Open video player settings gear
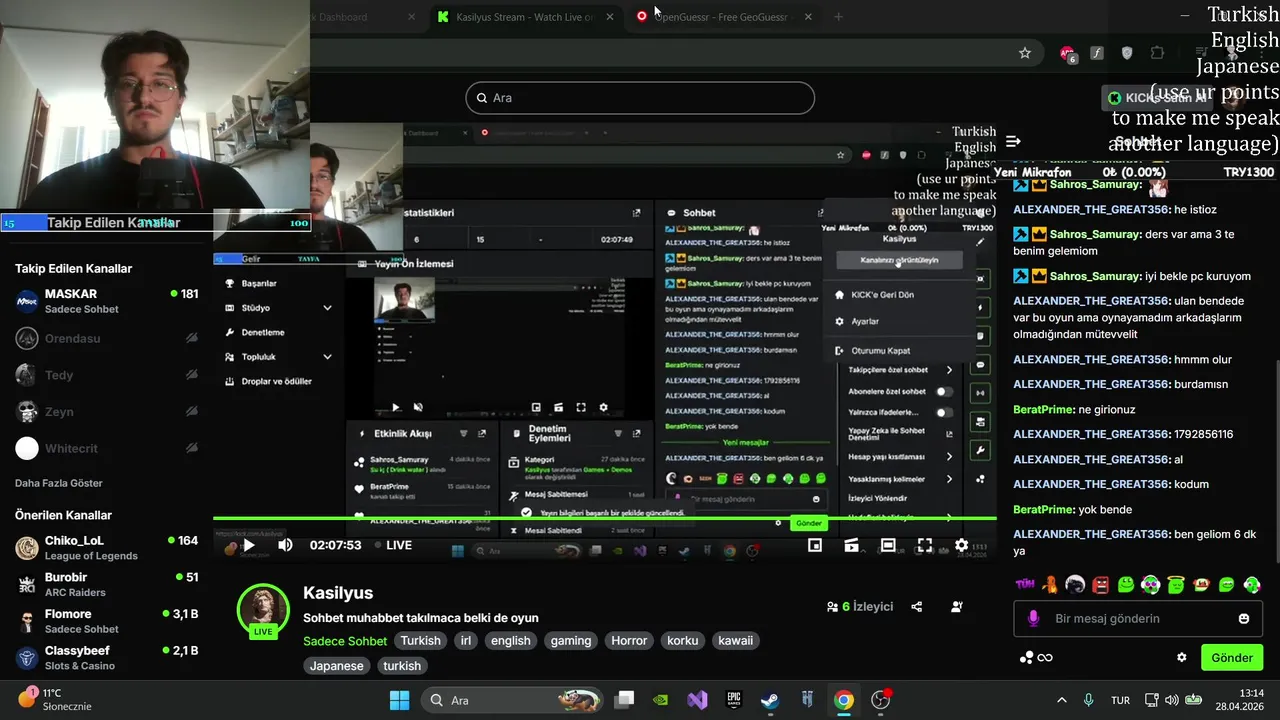This screenshot has height=720, width=1280. [961, 545]
